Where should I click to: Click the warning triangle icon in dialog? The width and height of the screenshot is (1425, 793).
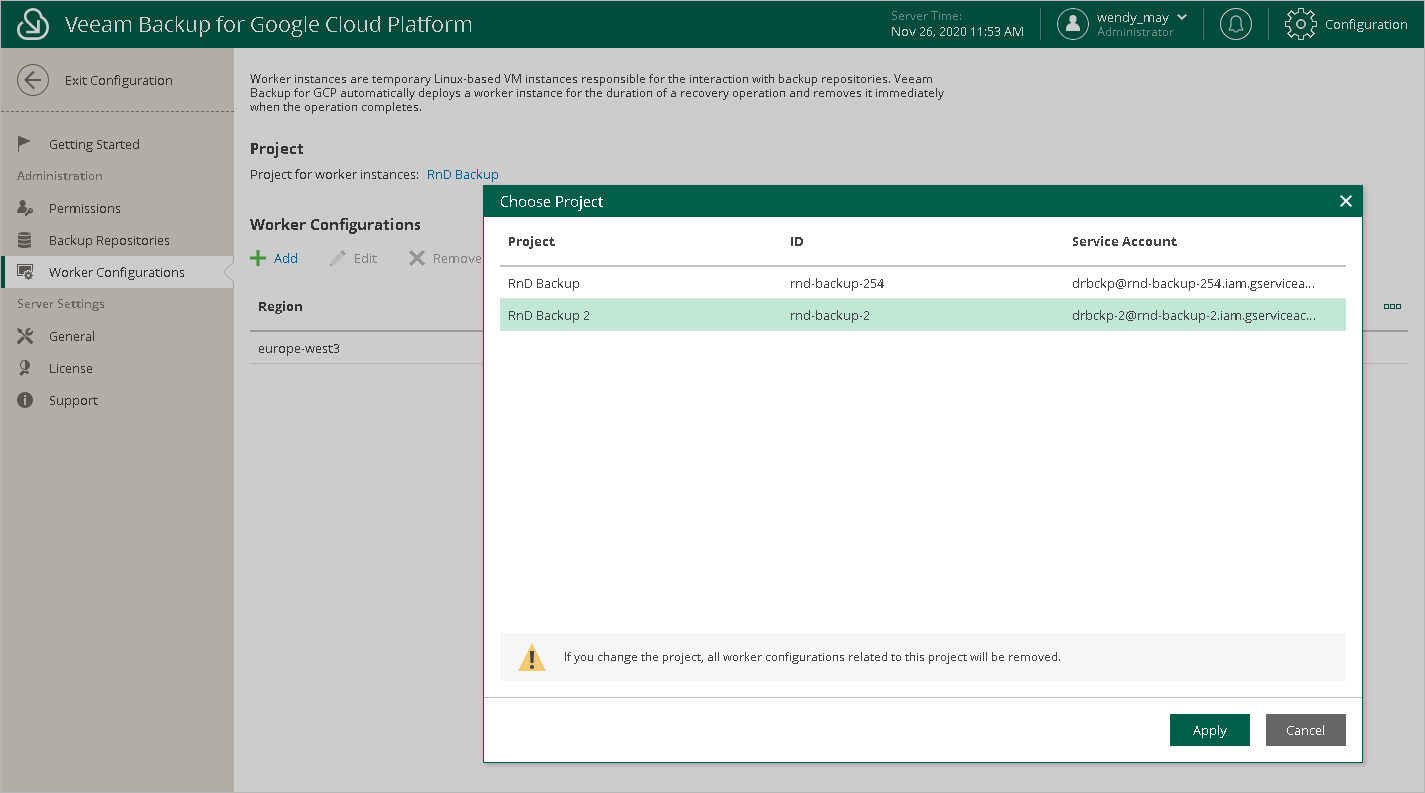(x=532, y=658)
